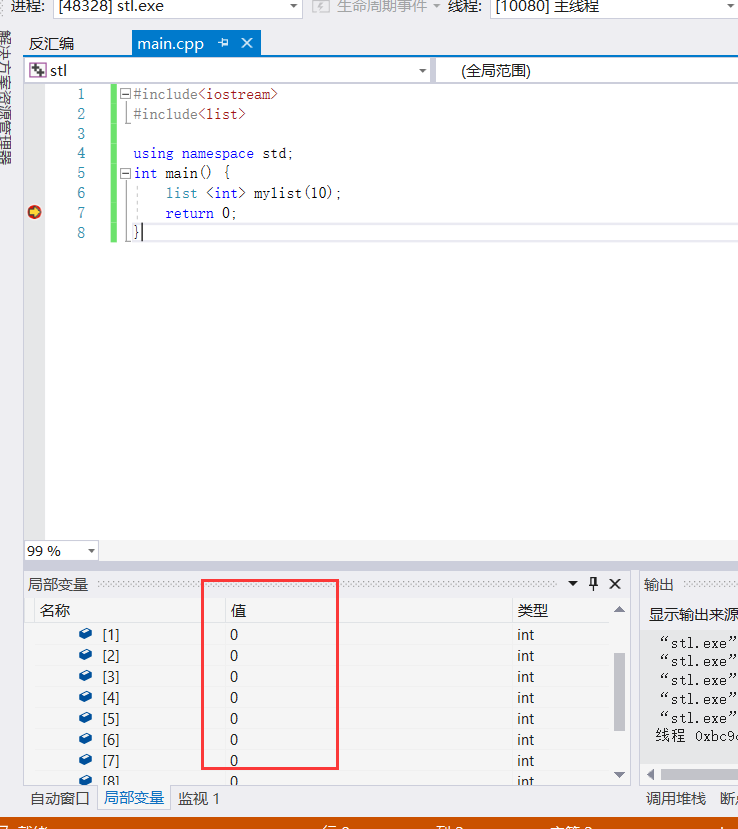This screenshot has height=829, width=738.
Task: Select the [6] variable row
Action: pyautogui.click(x=322, y=740)
